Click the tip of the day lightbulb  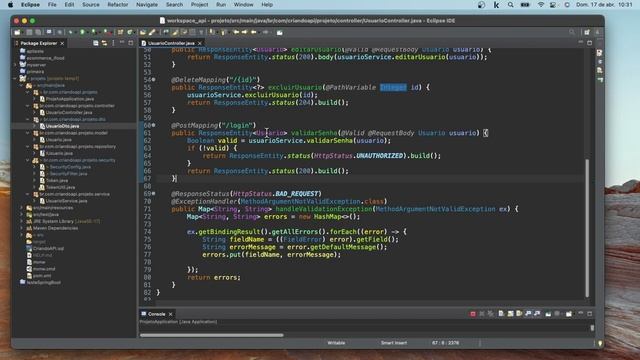click(600, 343)
